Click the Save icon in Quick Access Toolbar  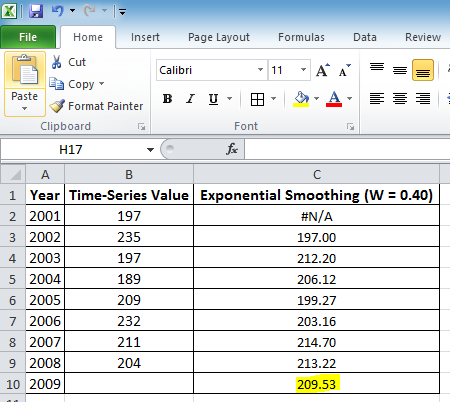click(36, 11)
